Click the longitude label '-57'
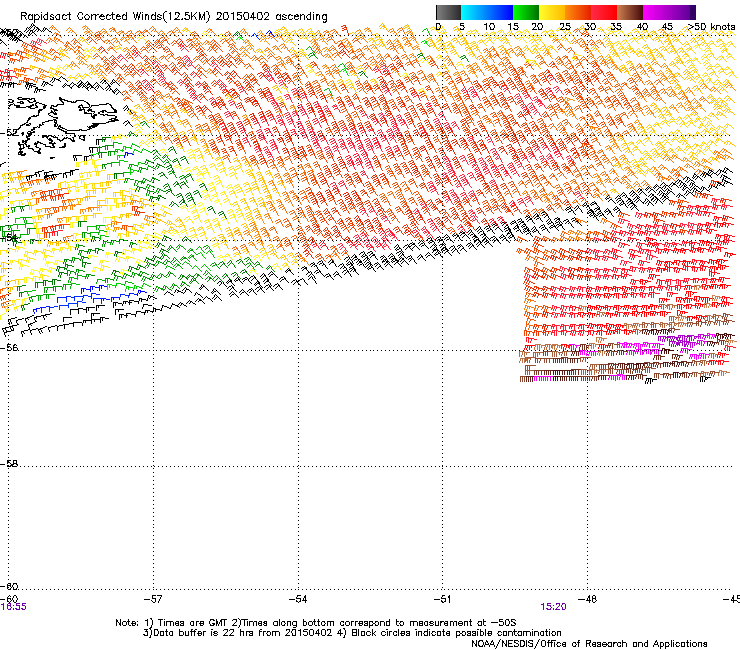Image resolution: width=740 pixels, height=650 pixels. [153, 599]
